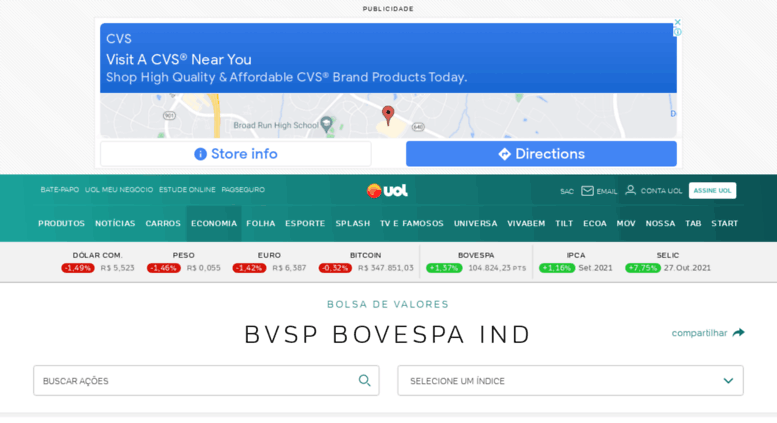Click the +1,37% Bovespa change badge
Image resolution: width=777 pixels, height=423 pixels.
tap(444, 268)
